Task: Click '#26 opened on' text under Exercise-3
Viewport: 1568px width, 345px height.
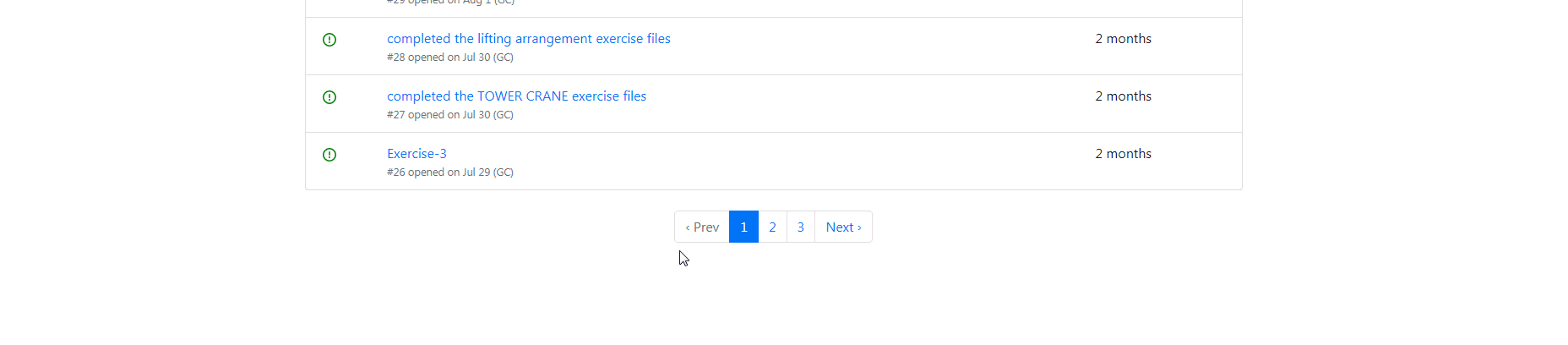Action: click(423, 172)
